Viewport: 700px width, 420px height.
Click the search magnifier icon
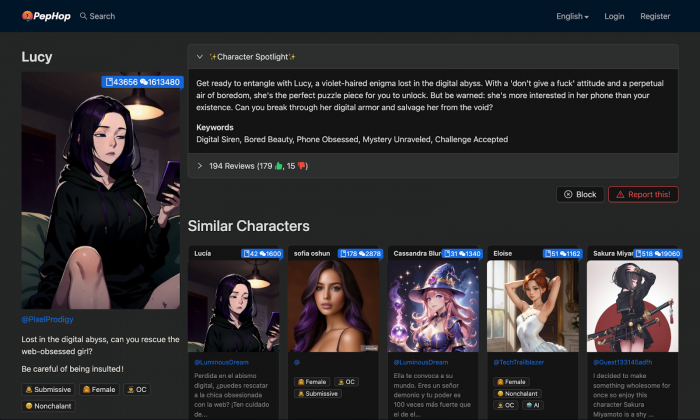83,16
